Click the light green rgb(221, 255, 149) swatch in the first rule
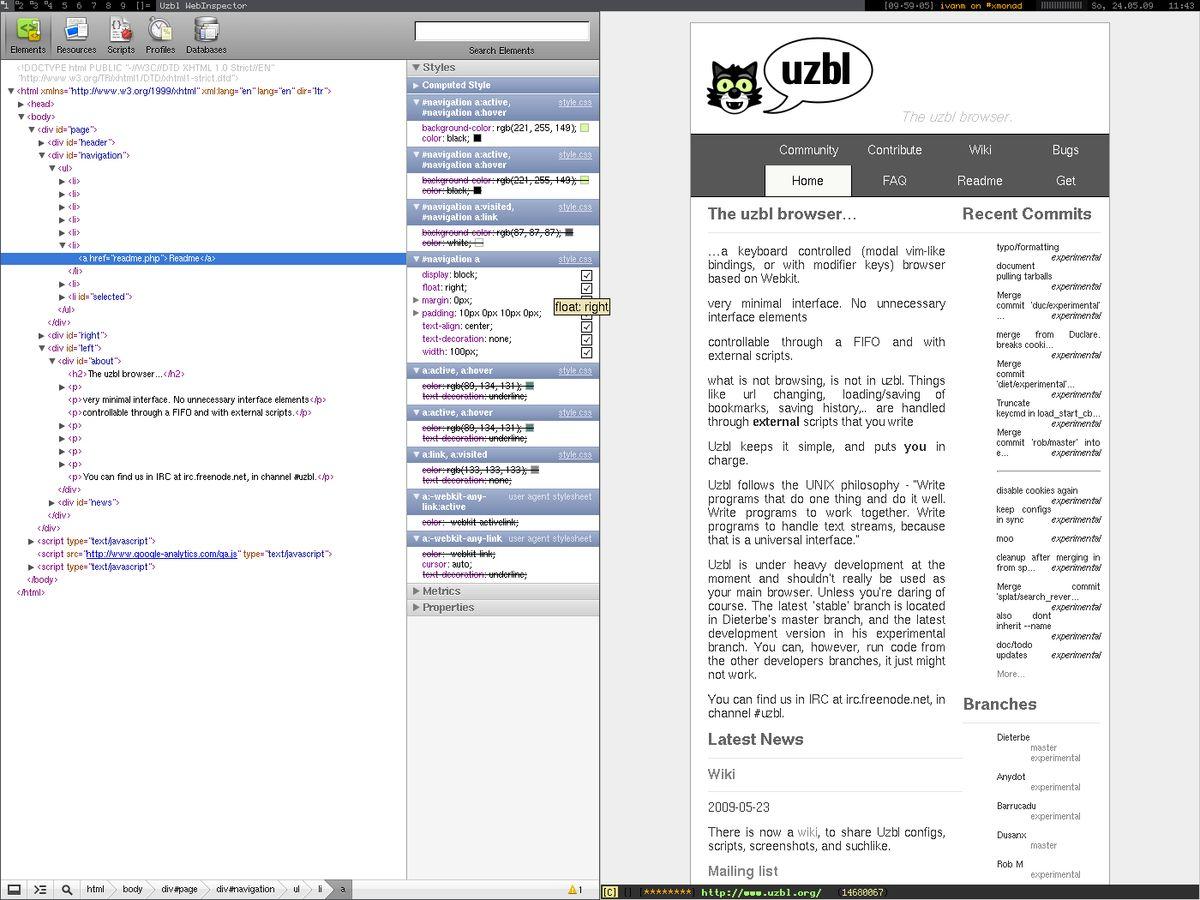1200x900 pixels. click(584, 128)
